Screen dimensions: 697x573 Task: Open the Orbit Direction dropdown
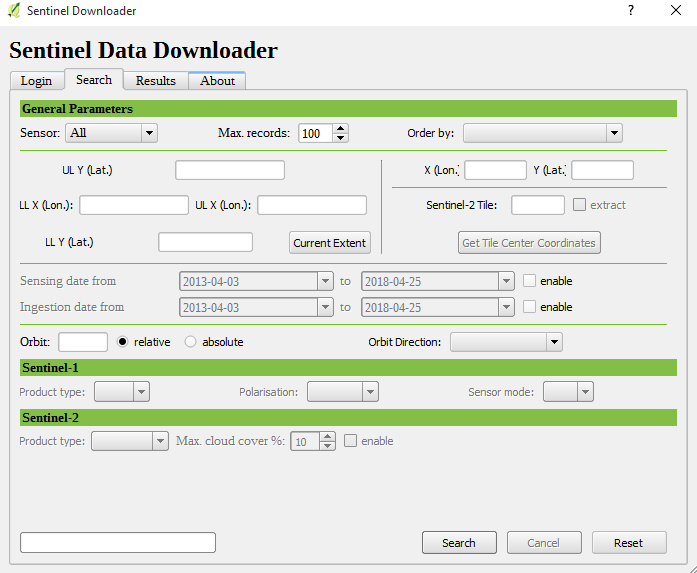tap(506, 342)
